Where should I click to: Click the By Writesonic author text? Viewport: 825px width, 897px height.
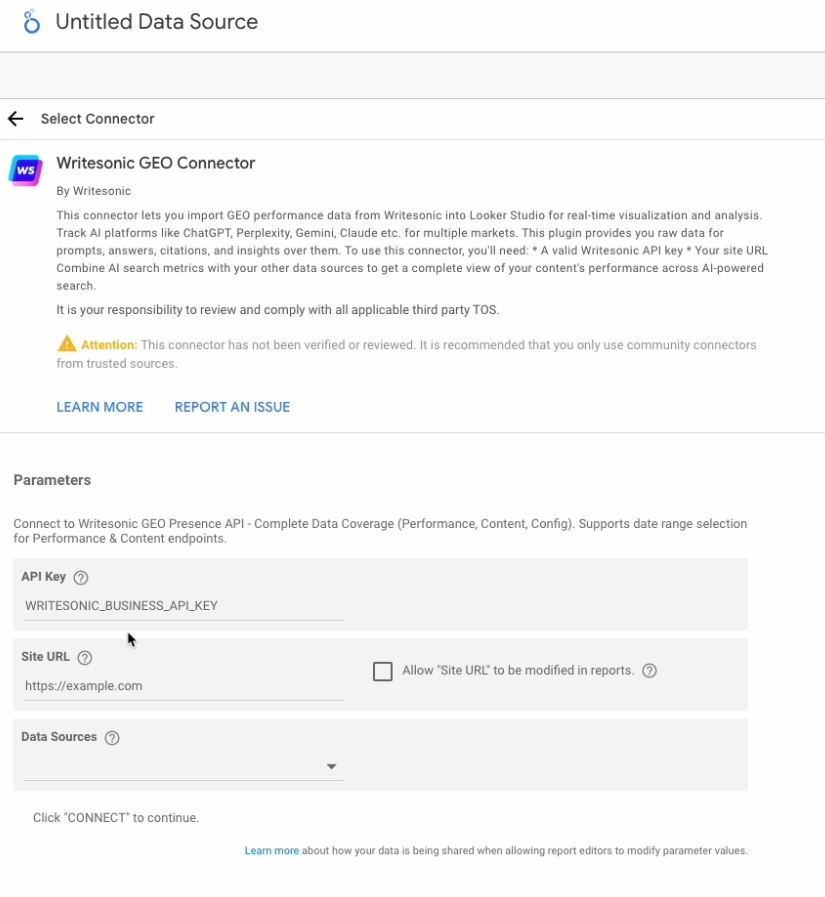click(x=93, y=191)
